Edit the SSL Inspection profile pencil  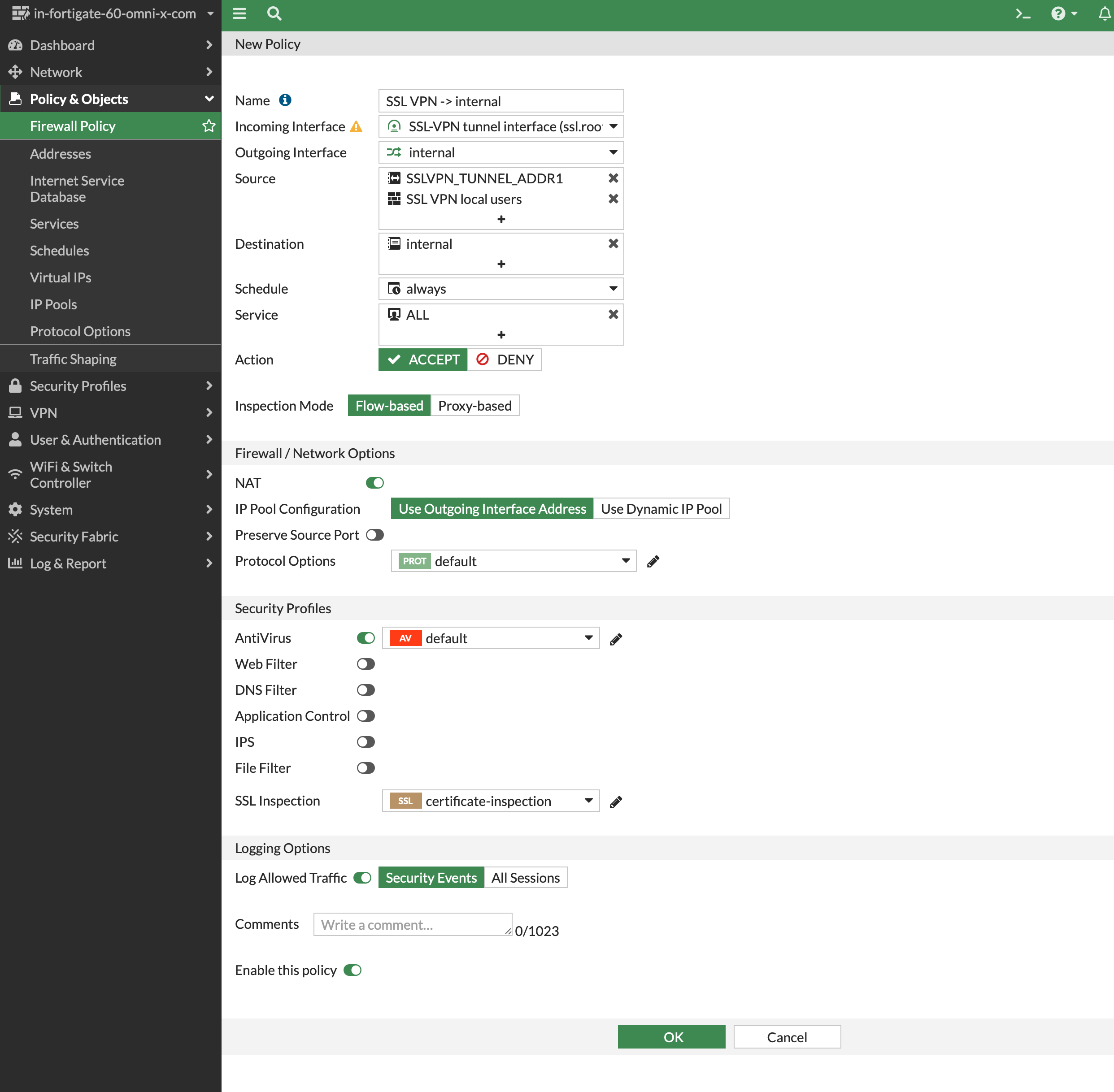615,802
